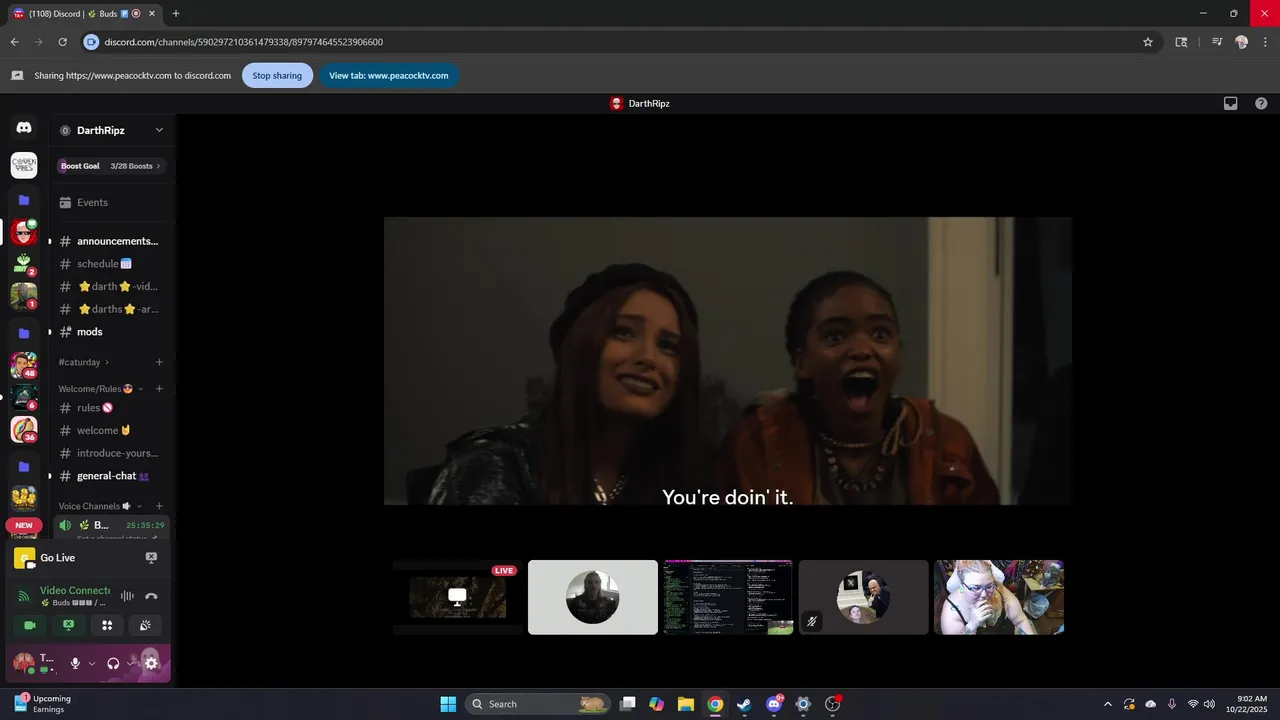Screen dimensions: 1280x720
Task: Stop streaming via screen-X icon beside Go Live
Action: (x=151, y=558)
